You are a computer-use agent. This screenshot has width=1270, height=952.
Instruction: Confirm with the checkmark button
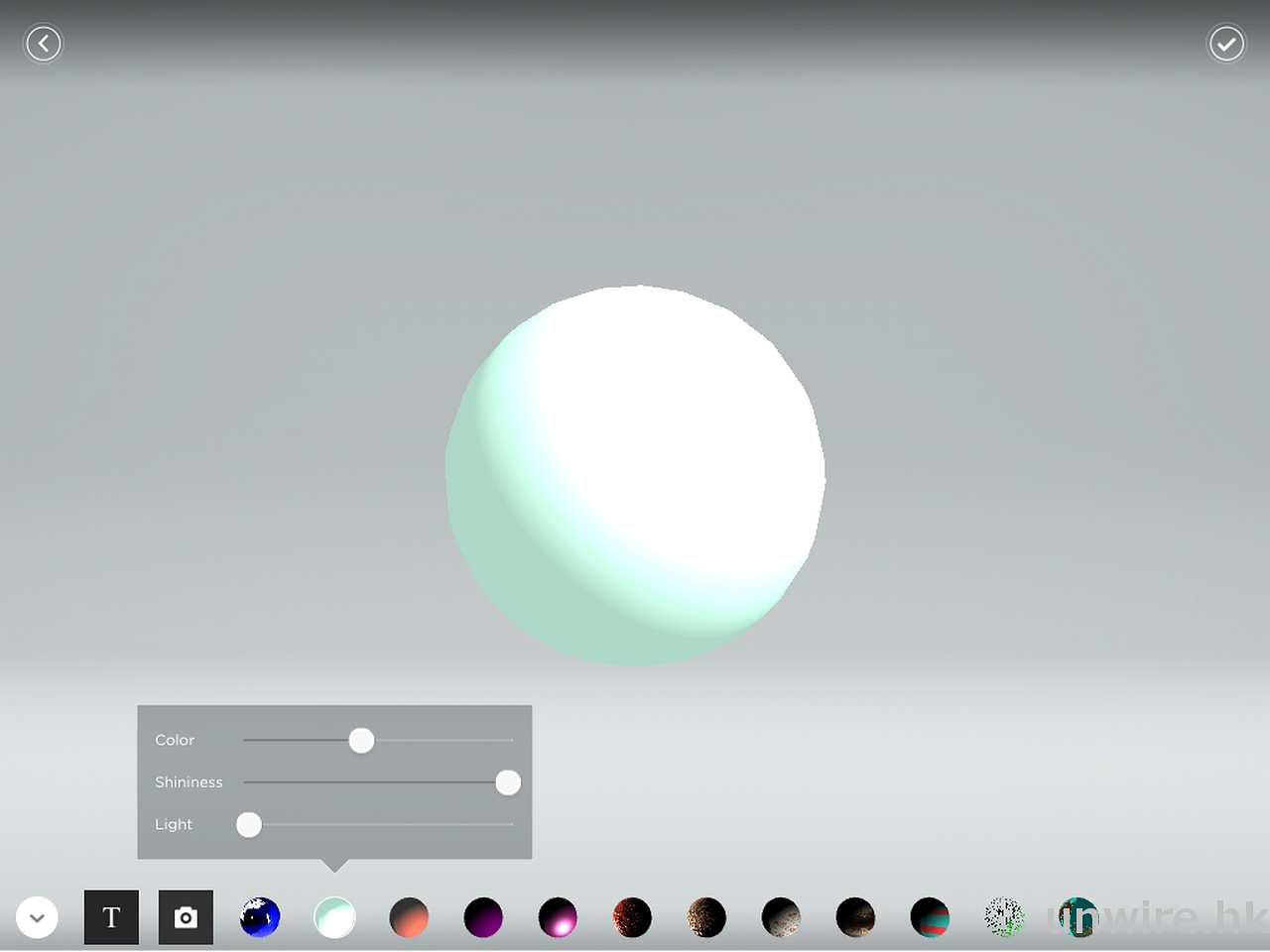1226,44
